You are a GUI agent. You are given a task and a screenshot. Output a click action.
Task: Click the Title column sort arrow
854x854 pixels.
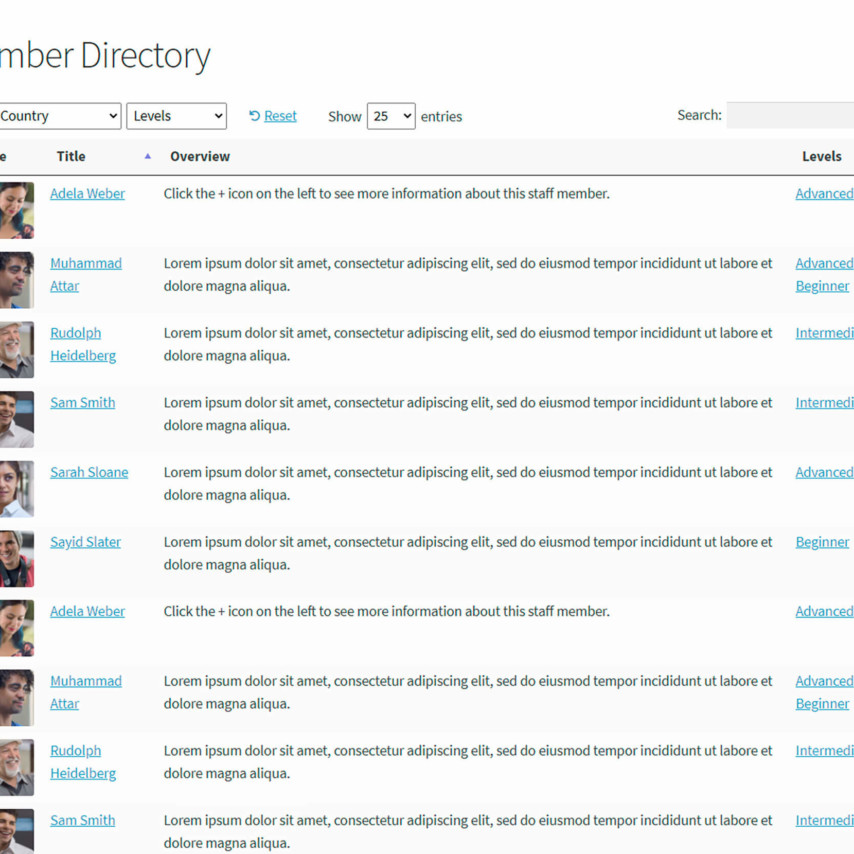pos(148,156)
